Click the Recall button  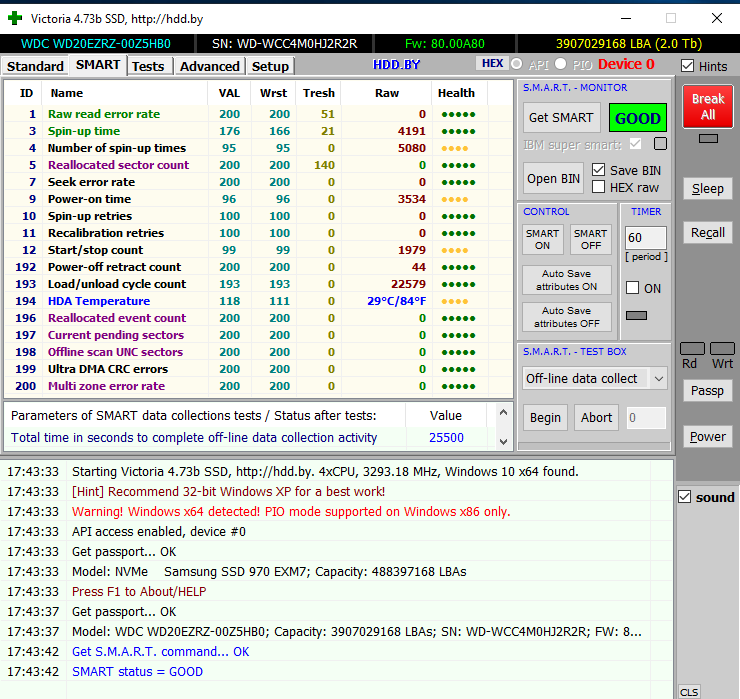[x=707, y=233]
